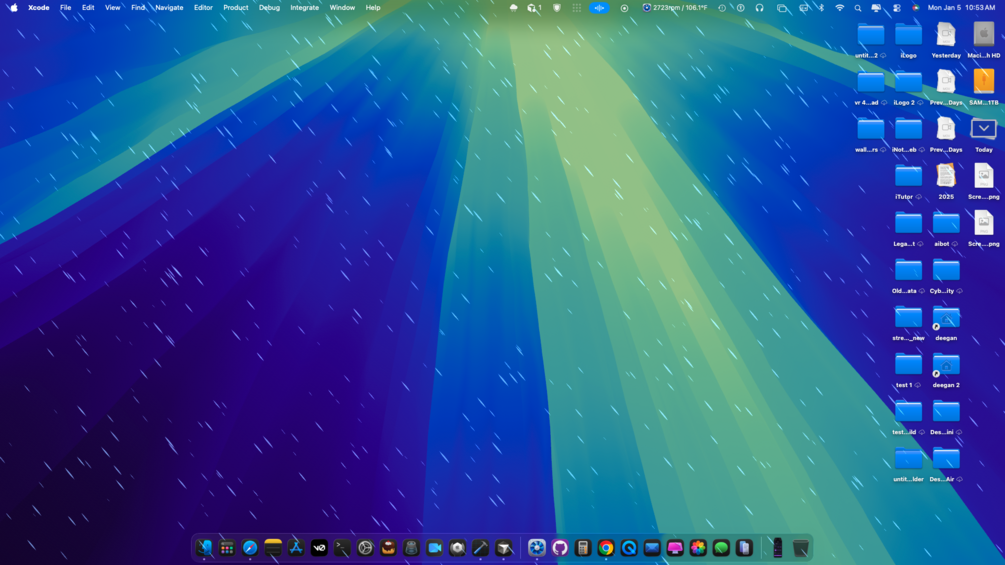This screenshot has width=1005, height=565.
Task: Open Finder from the Dock
Action: (204, 548)
